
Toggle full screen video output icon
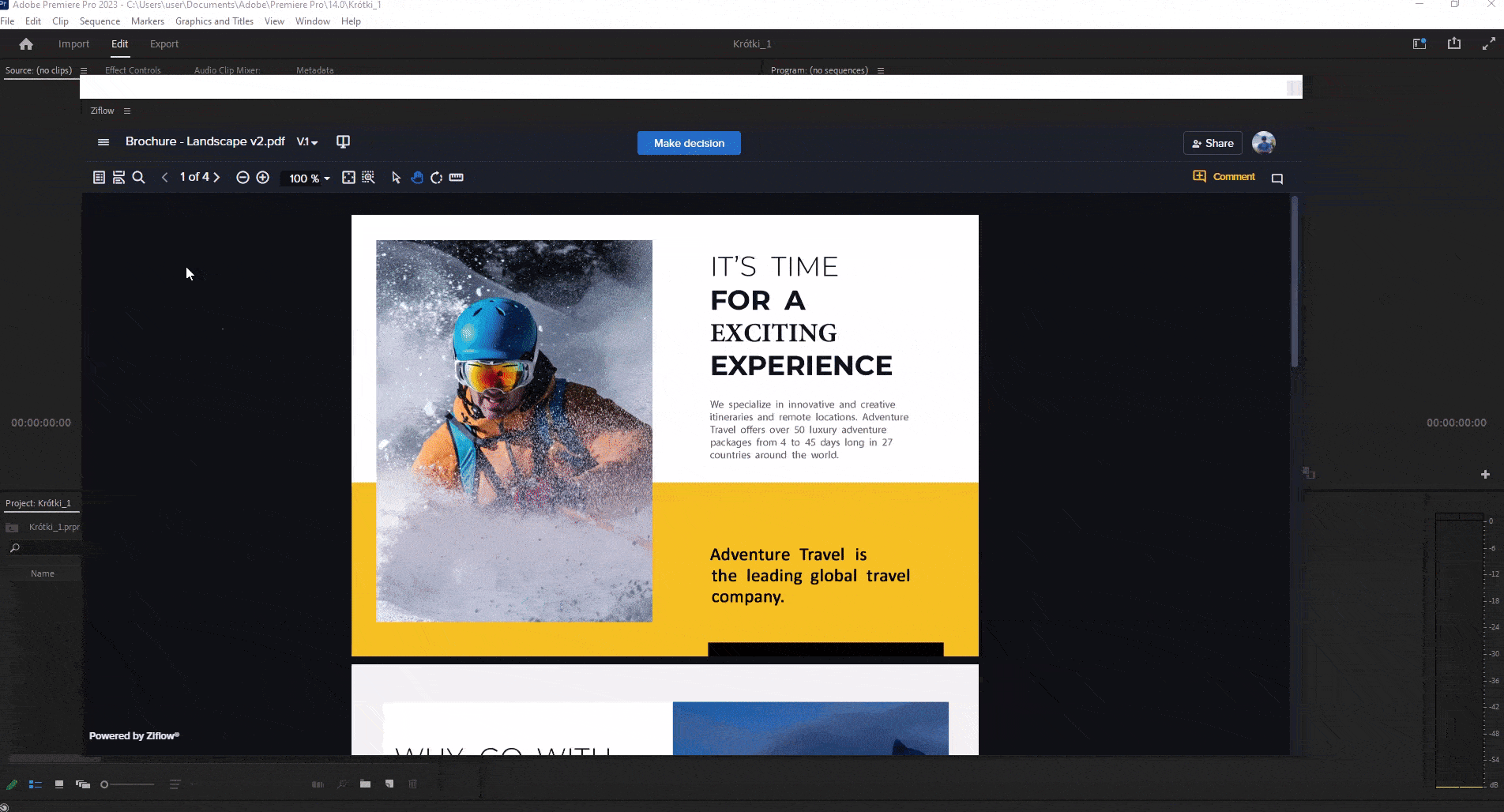pos(1488,44)
